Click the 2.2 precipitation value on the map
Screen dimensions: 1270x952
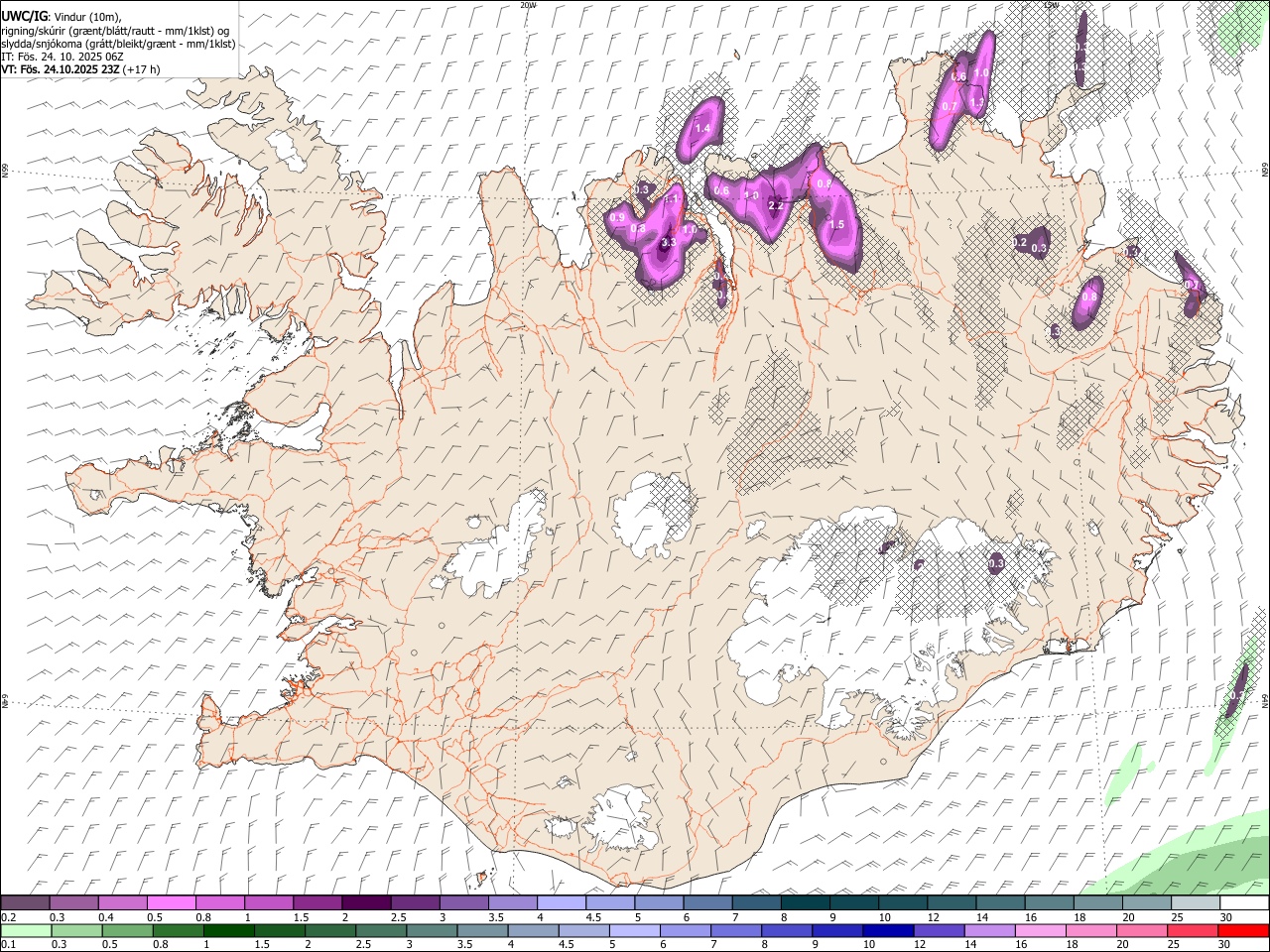pos(776,206)
